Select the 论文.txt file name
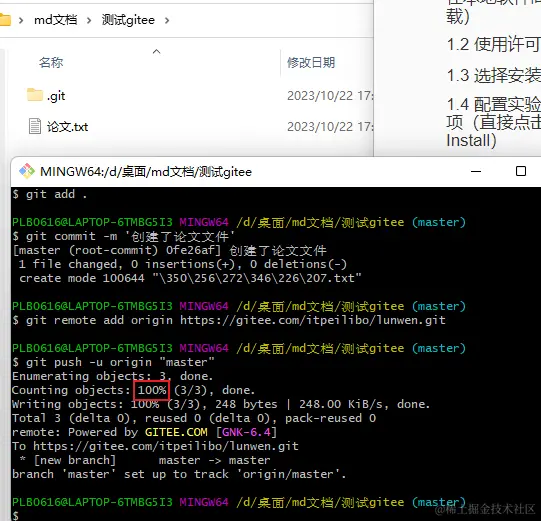Screen dimensions: 541x521 point(68,127)
